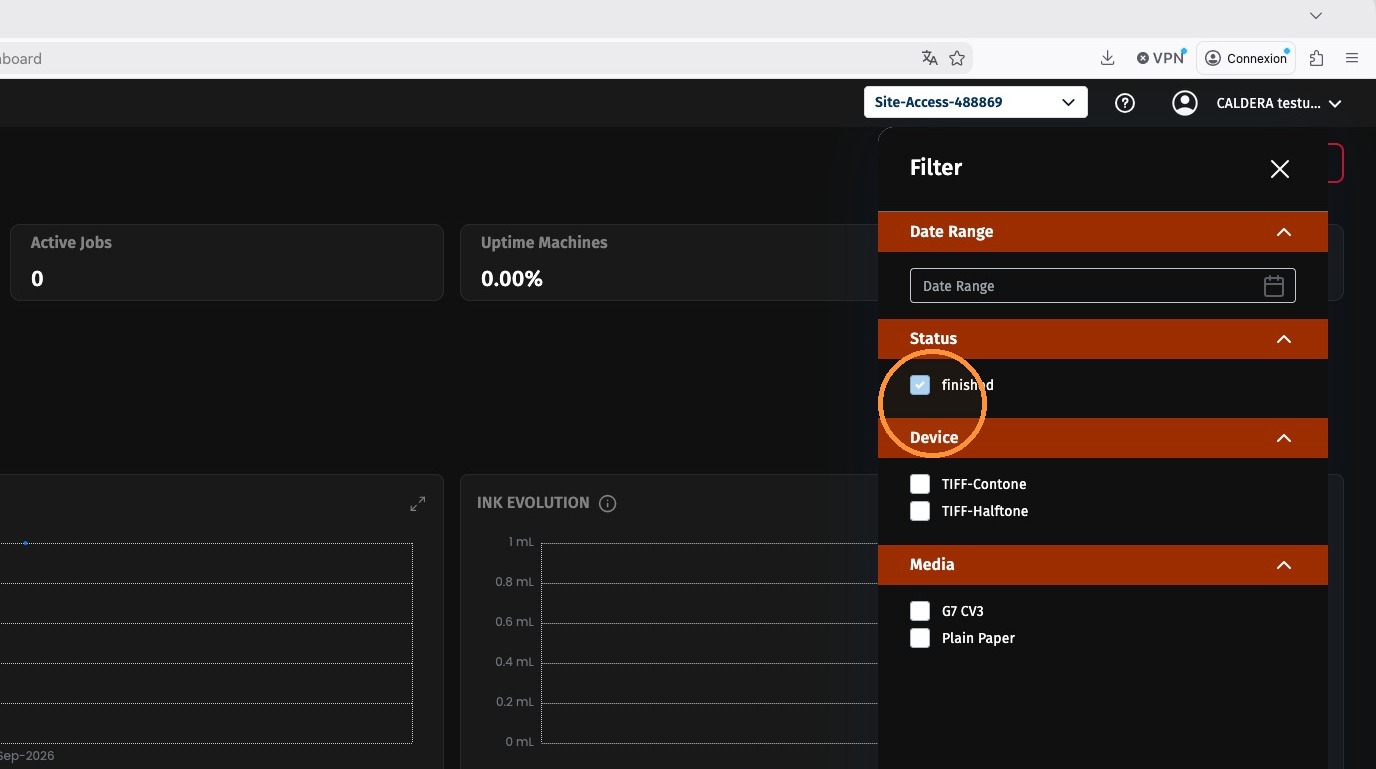Open the date range calendar icon

(x=1273, y=286)
